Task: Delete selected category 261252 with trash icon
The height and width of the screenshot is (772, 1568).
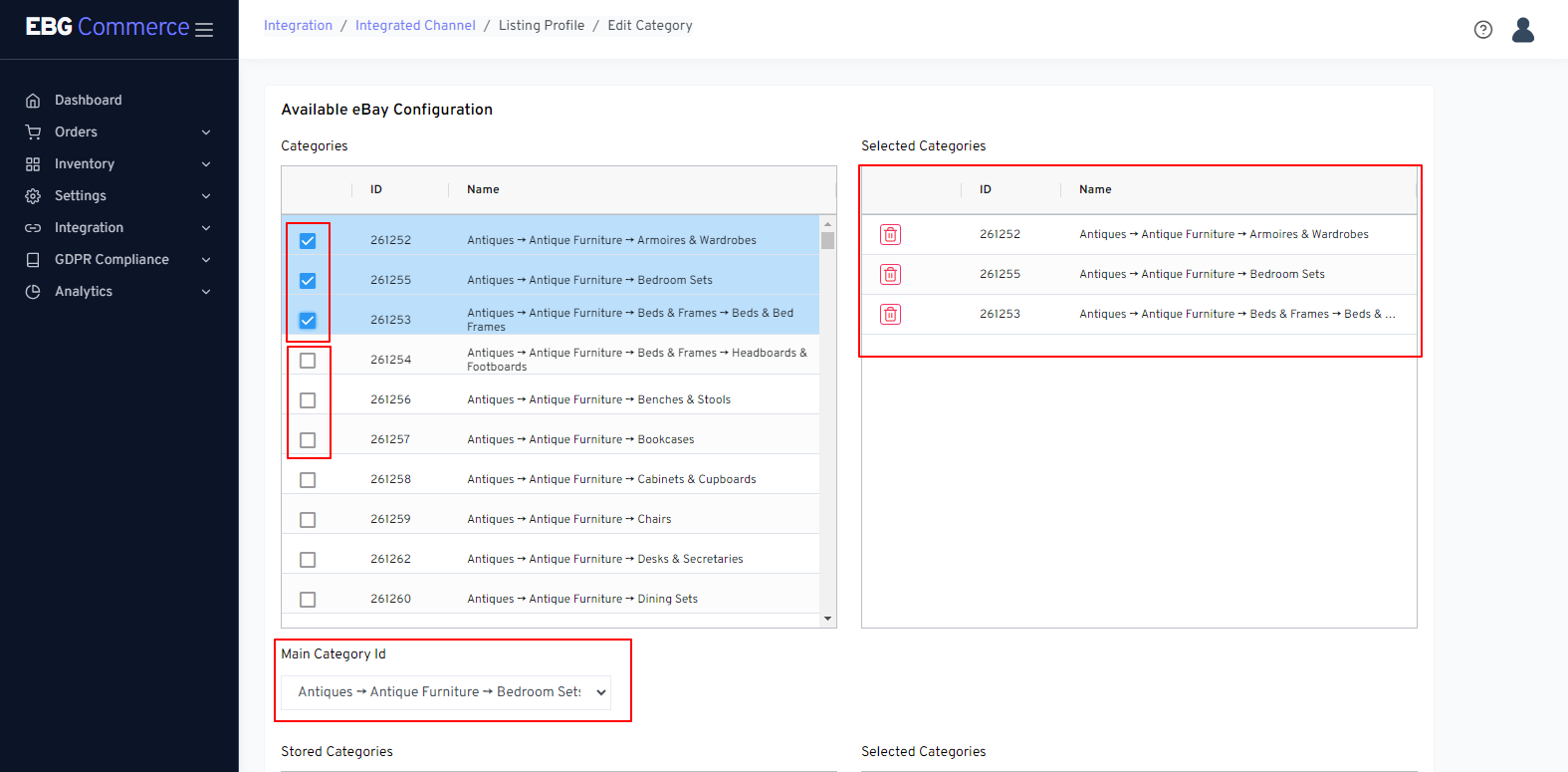Action: (890, 235)
